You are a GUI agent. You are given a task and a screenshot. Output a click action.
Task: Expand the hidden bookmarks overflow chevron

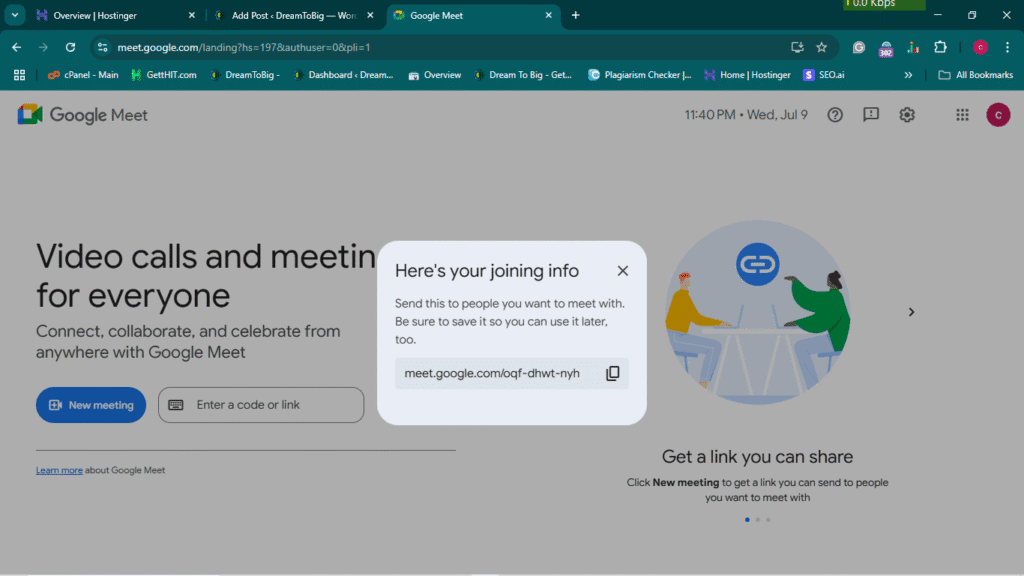point(908,75)
